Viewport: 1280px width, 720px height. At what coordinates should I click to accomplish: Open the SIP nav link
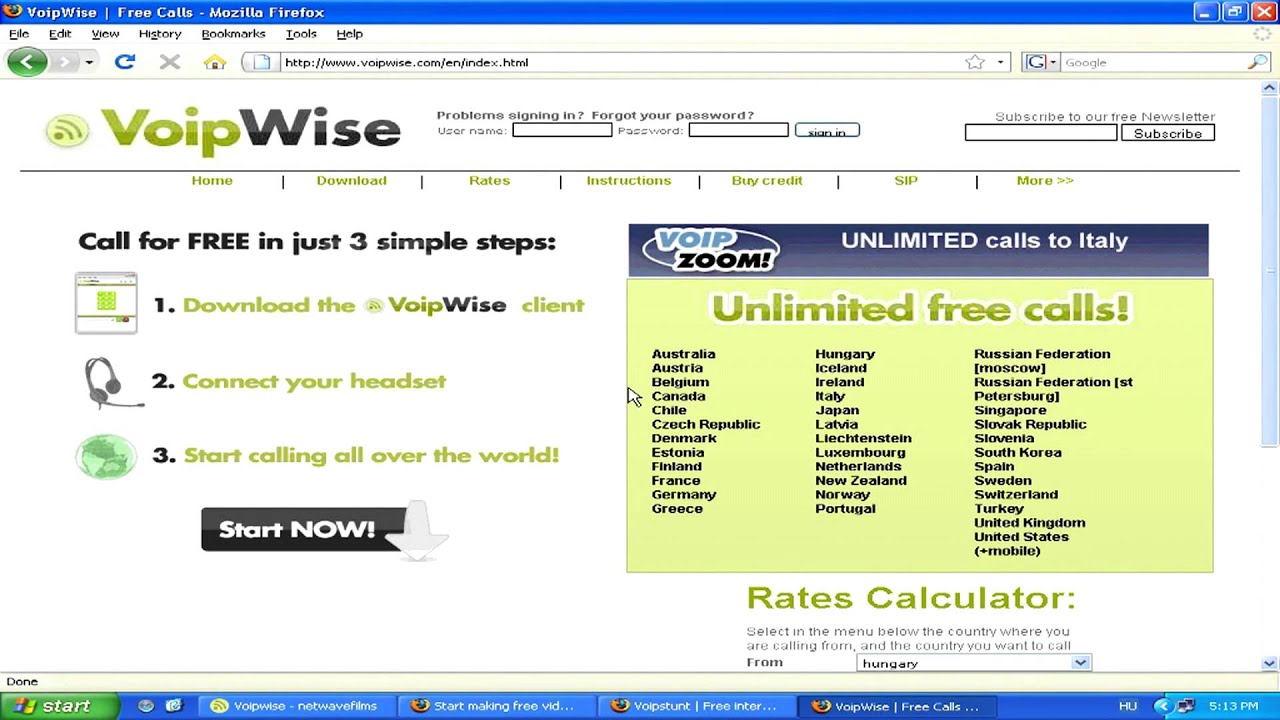(906, 180)
